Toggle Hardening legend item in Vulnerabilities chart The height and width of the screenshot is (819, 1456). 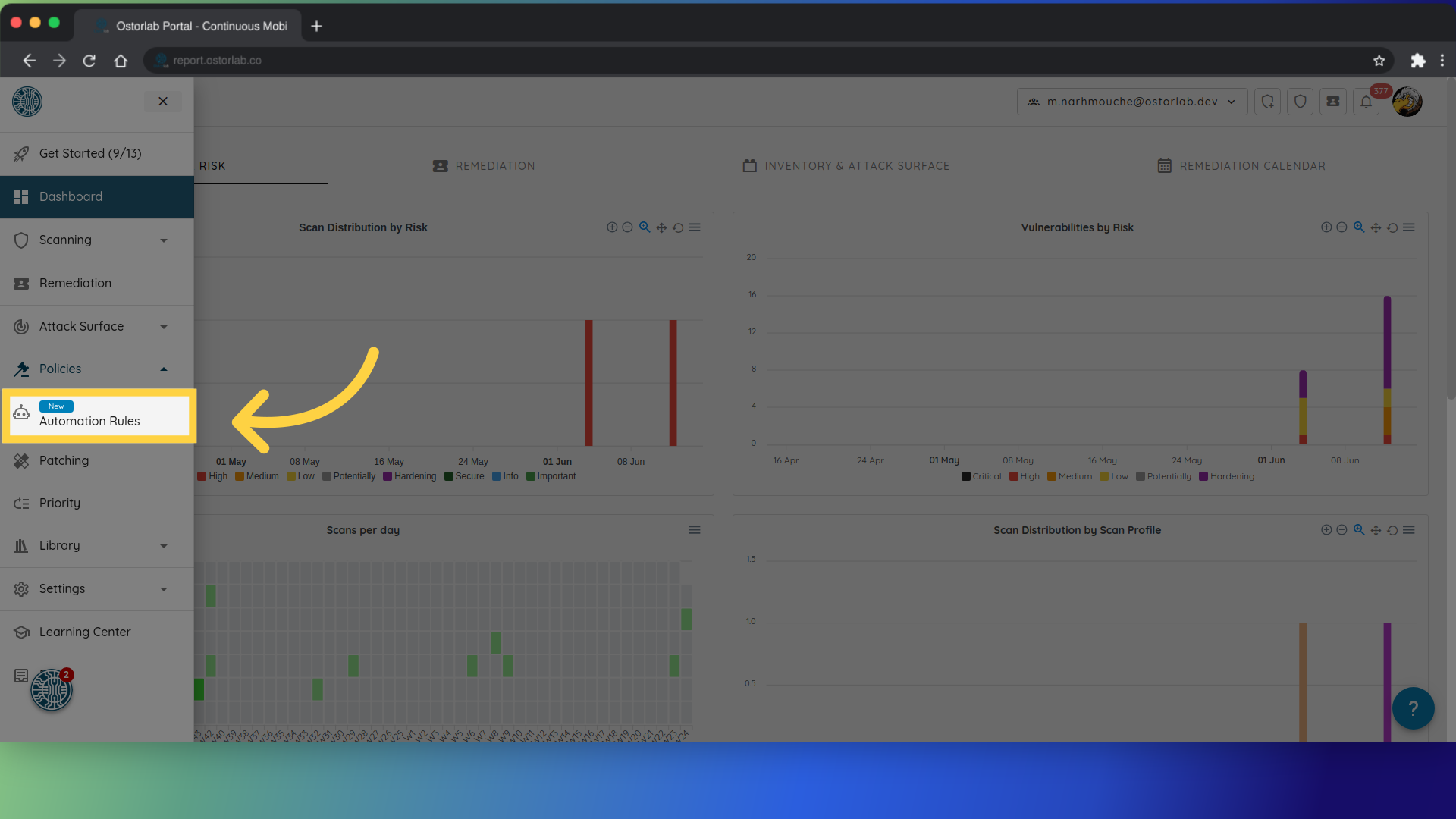pos(1227,476)
